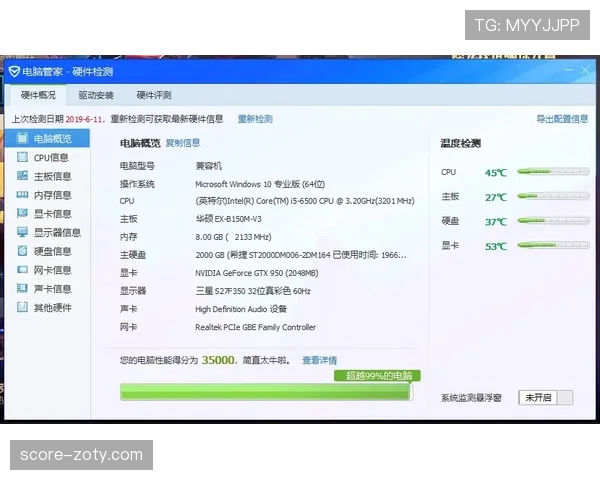Switch to the 驱动安装 tab
Viewport: 600px width, 480px height.
tap(96, 95)
